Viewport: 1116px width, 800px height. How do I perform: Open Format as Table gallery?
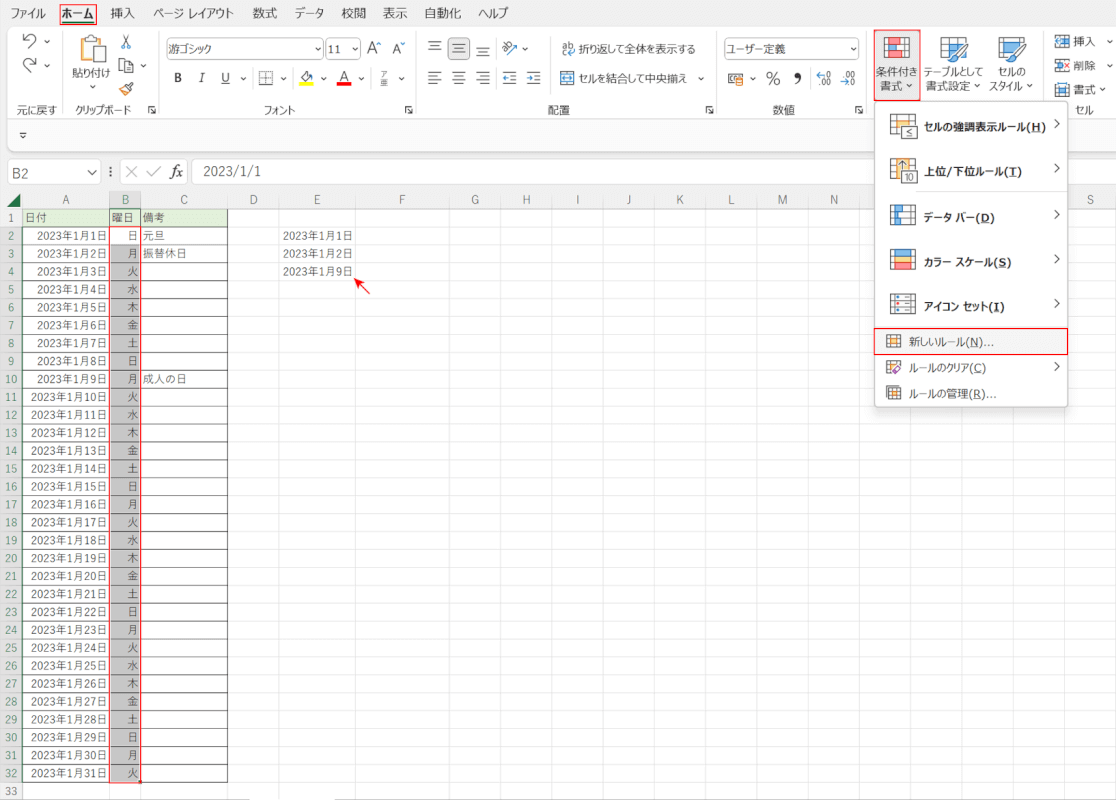click(953, 65)
